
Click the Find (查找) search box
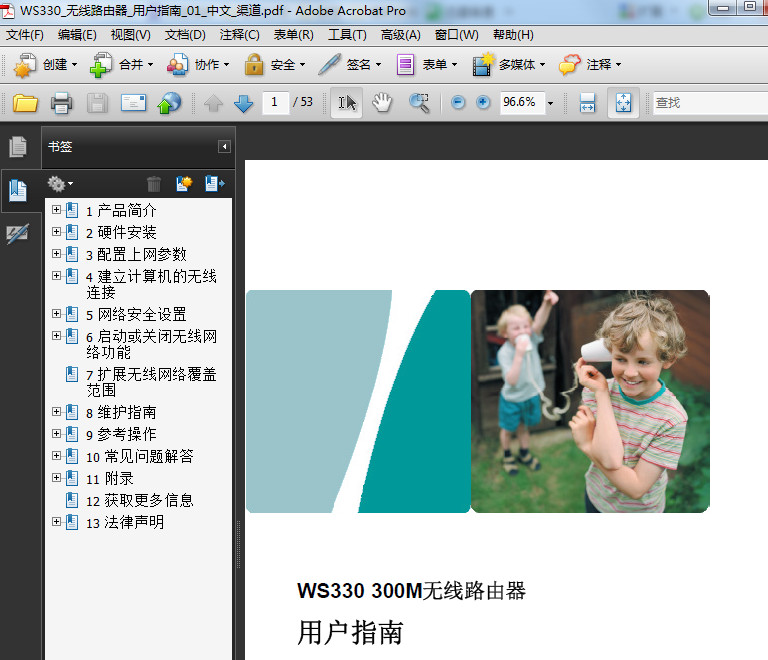click(x=710, y=103)
